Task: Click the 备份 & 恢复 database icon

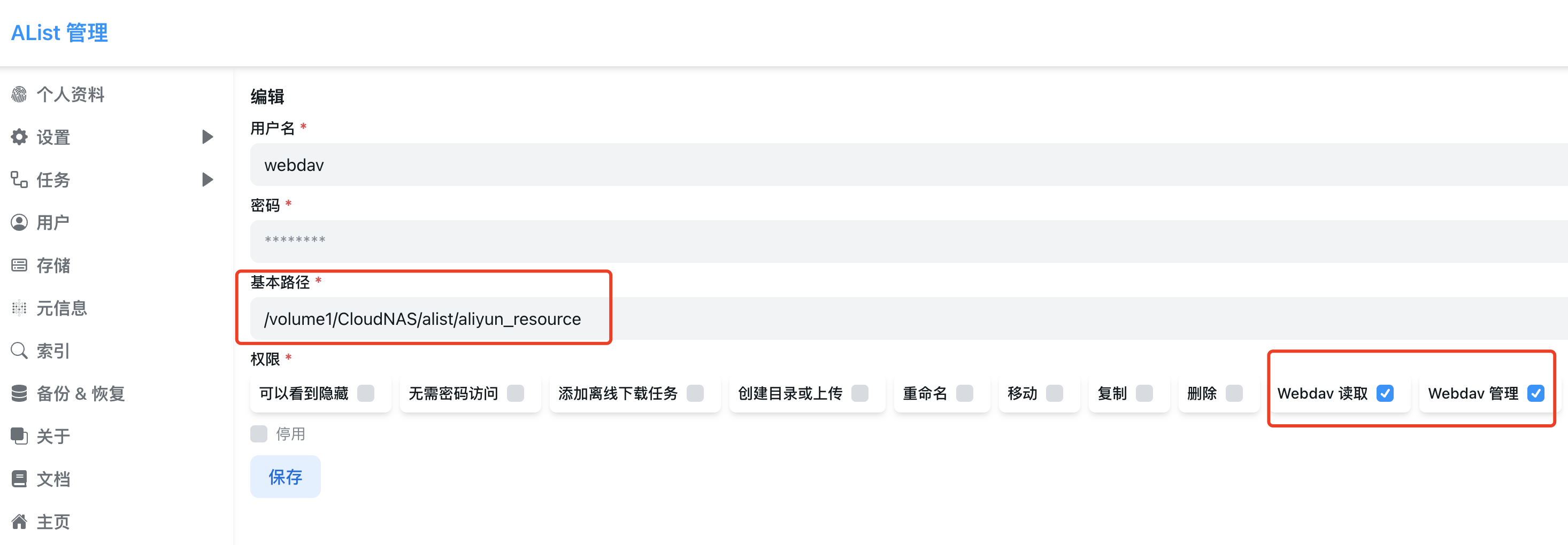Action: coord(19,393)
